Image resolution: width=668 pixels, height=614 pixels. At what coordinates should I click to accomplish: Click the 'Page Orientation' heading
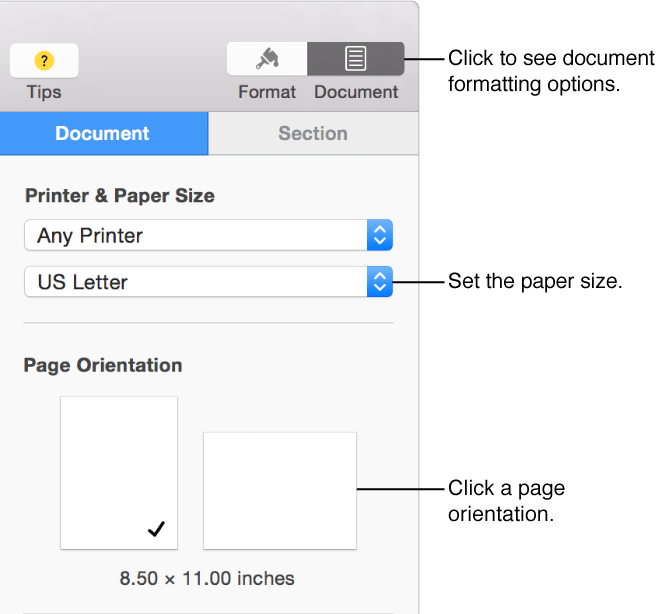coord(103,366)
